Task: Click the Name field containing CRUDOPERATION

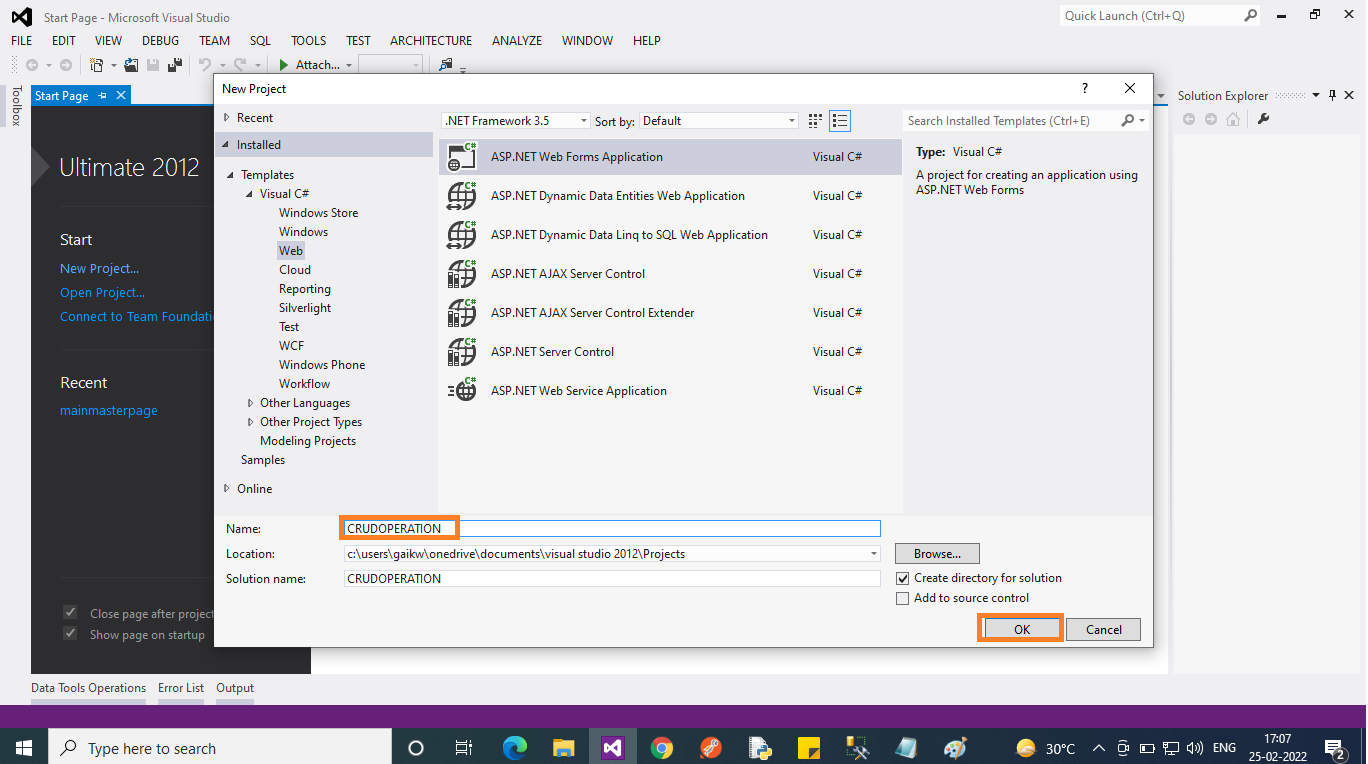Action: [x=612, y=528]
